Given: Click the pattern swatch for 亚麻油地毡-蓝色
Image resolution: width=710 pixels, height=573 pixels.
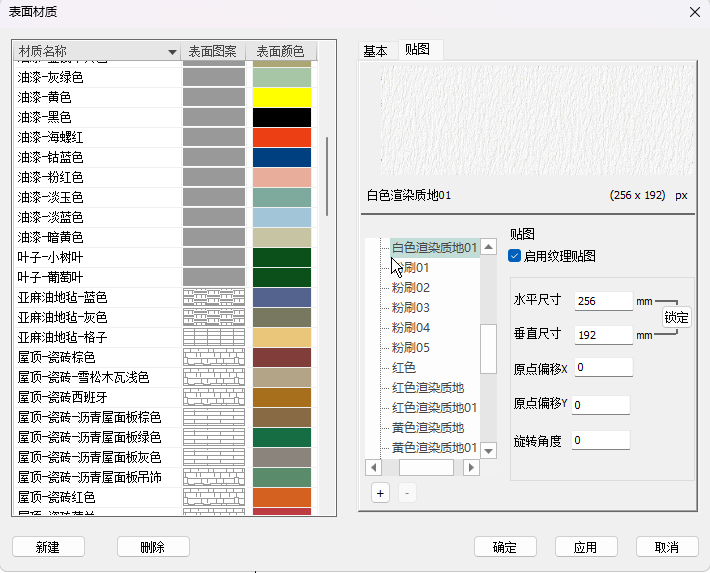Looking at the screenshot, I should point(214,297).
